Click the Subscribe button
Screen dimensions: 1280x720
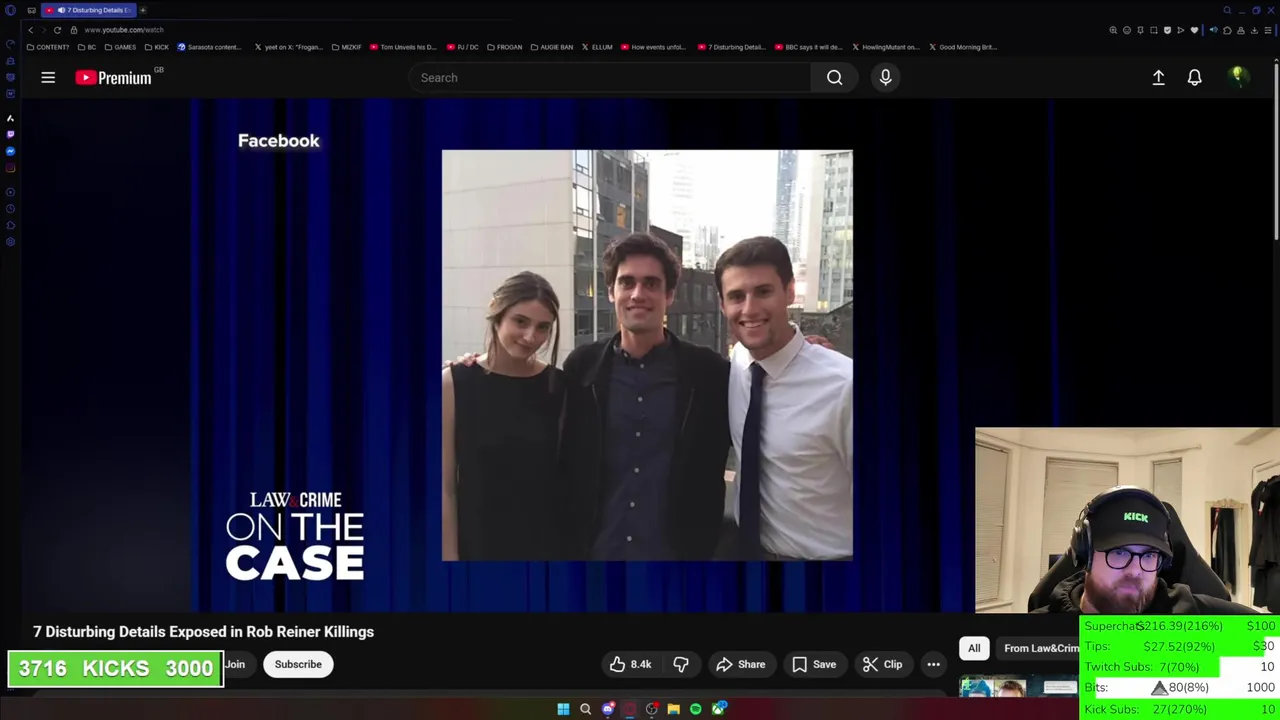298,664
